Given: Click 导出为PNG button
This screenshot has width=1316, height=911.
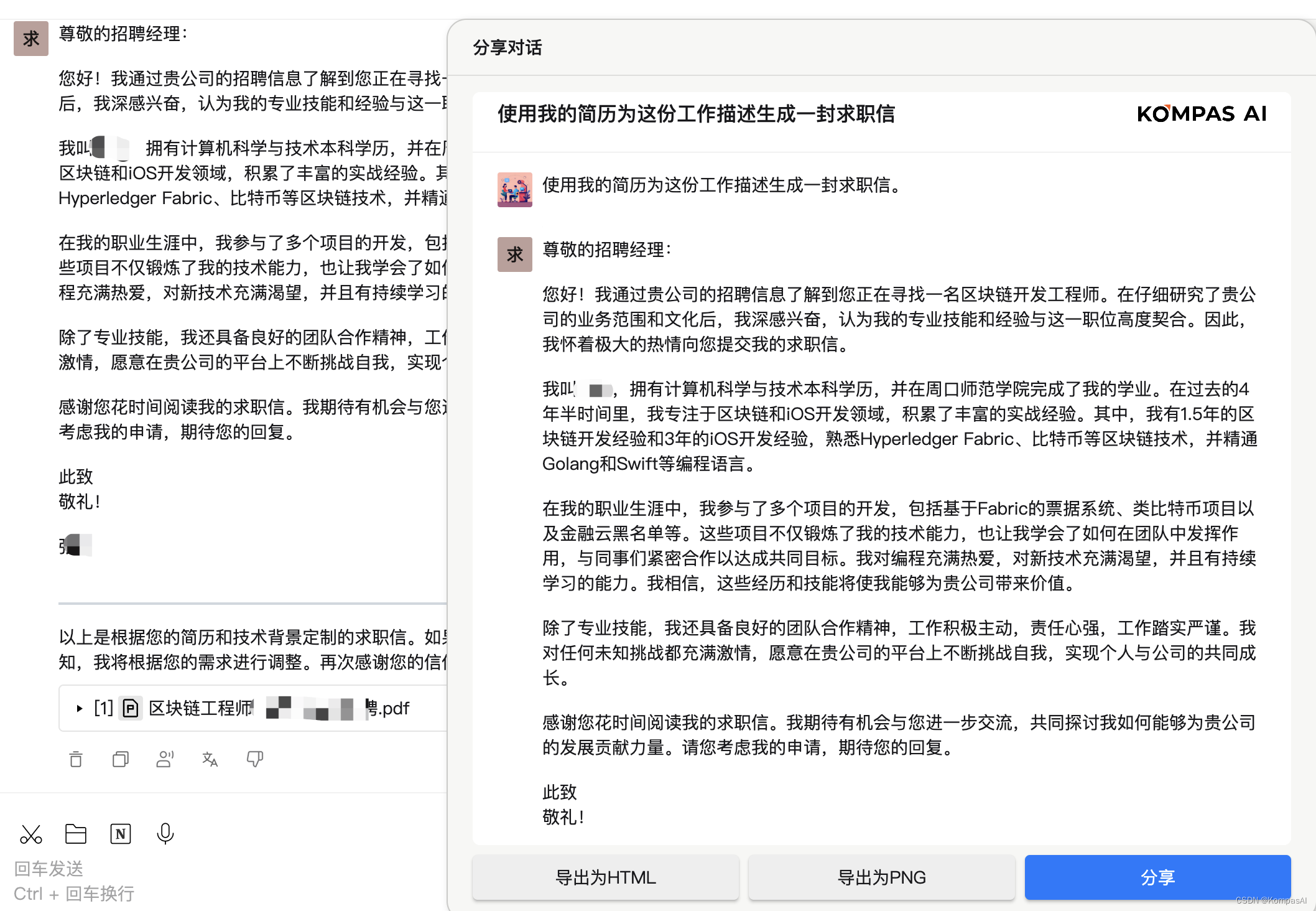Looking at the screenshot, I should 881,877.
